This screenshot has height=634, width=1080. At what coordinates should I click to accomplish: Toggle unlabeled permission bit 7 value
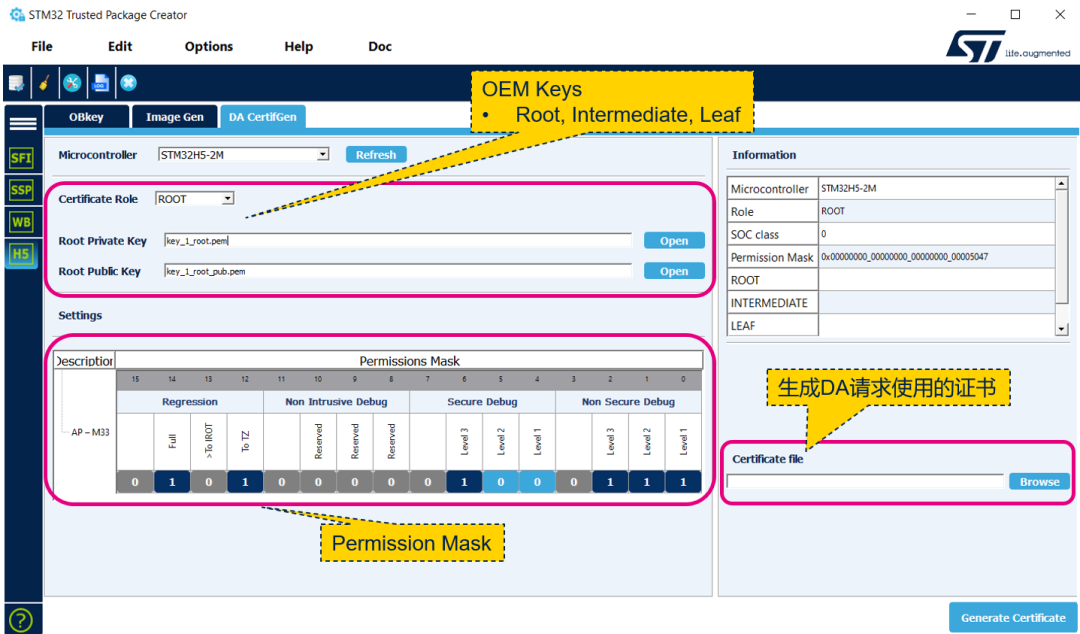[428, 482]
